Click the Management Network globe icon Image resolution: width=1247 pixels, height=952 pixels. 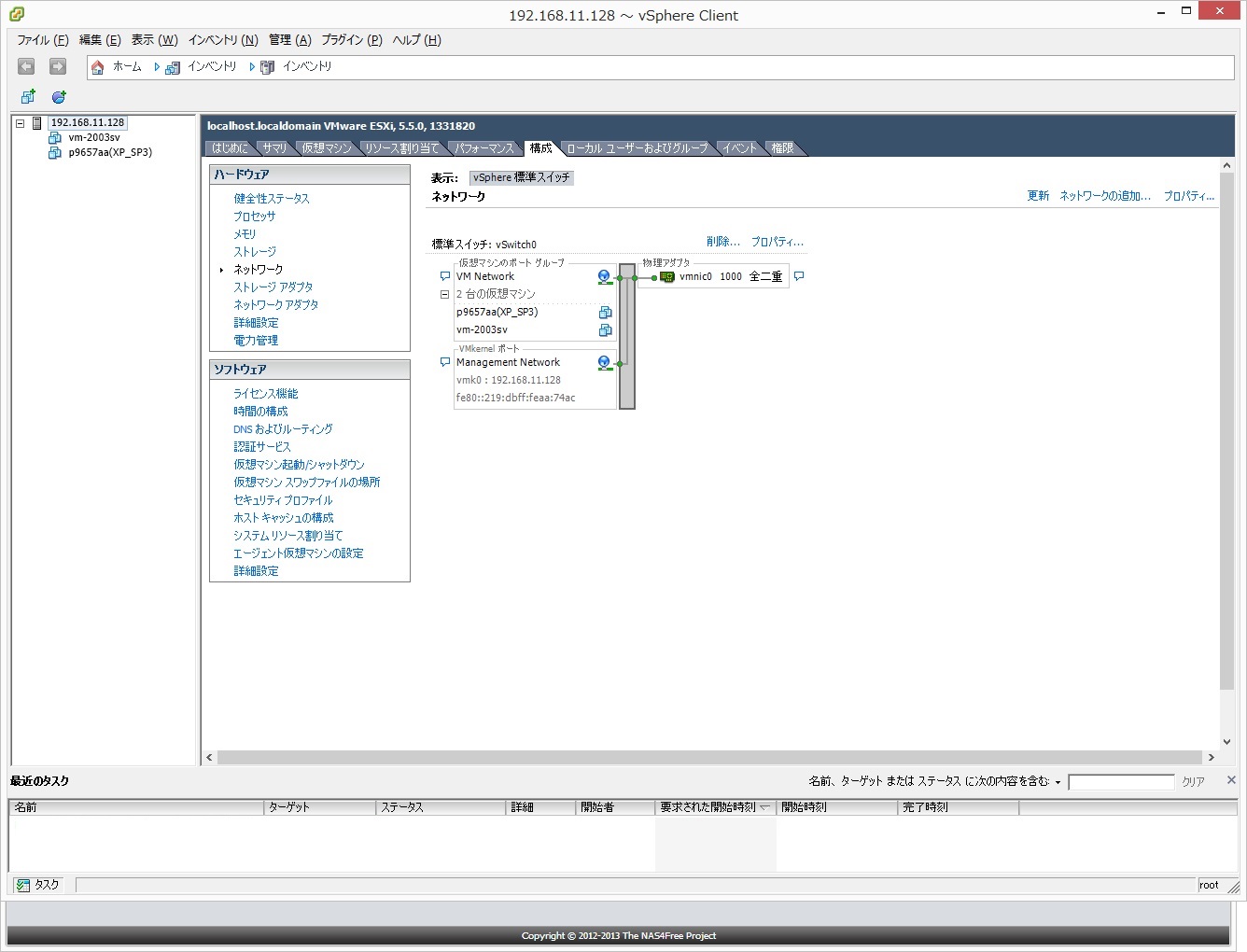point(605,363)
